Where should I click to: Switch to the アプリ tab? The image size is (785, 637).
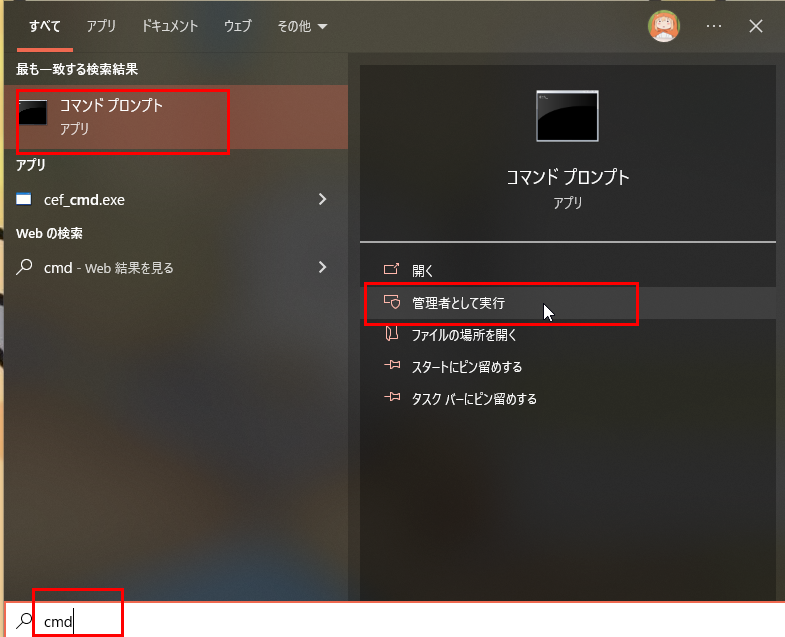101,26
